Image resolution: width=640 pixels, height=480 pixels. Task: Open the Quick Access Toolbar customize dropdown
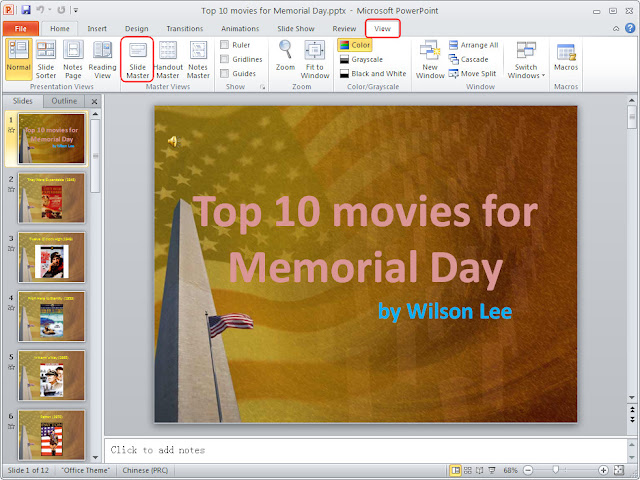[76, 10]
